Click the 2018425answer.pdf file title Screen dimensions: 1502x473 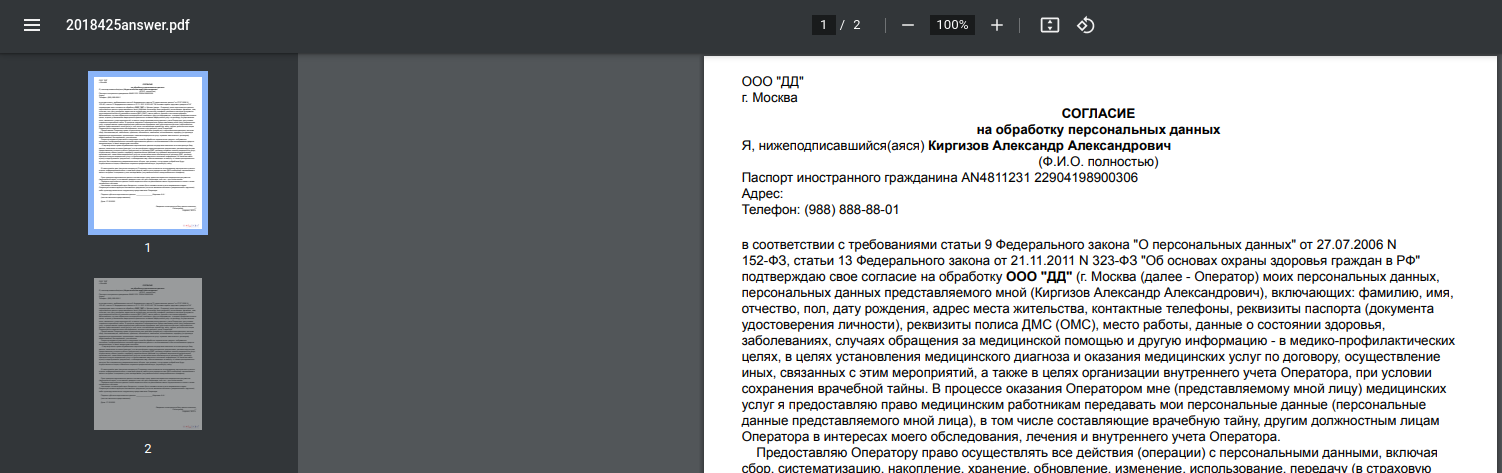point(127,25)
